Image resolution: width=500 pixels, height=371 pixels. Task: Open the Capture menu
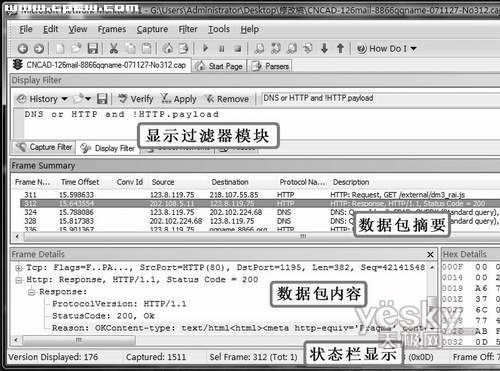[x=152, y=29]
